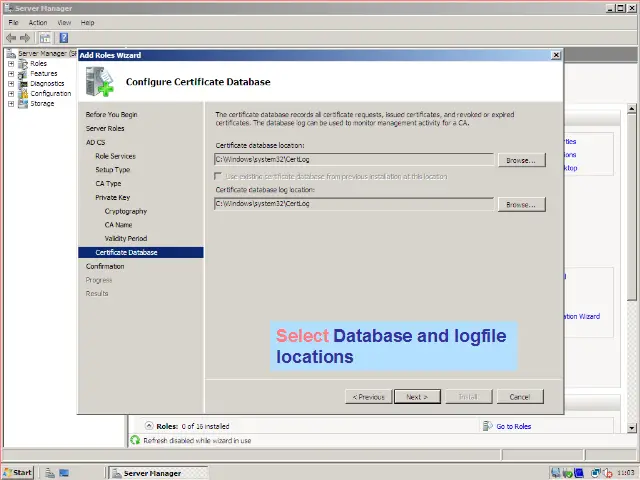Go to AD CS wizard step
This screenshot has height=480, width=640.
pos(96,142)
